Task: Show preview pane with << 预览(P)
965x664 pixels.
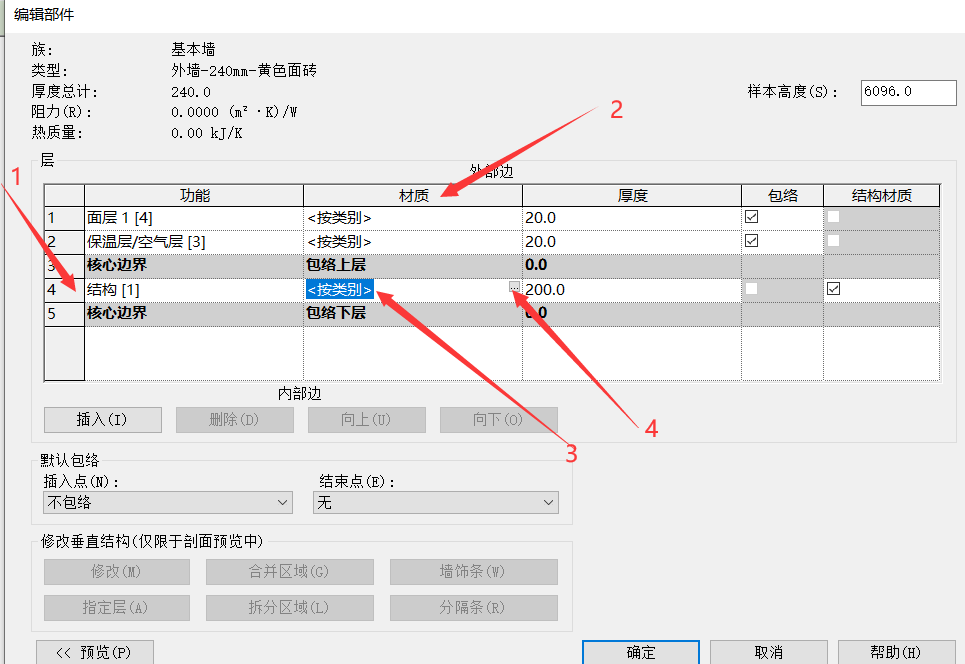Action: [94, 652]
